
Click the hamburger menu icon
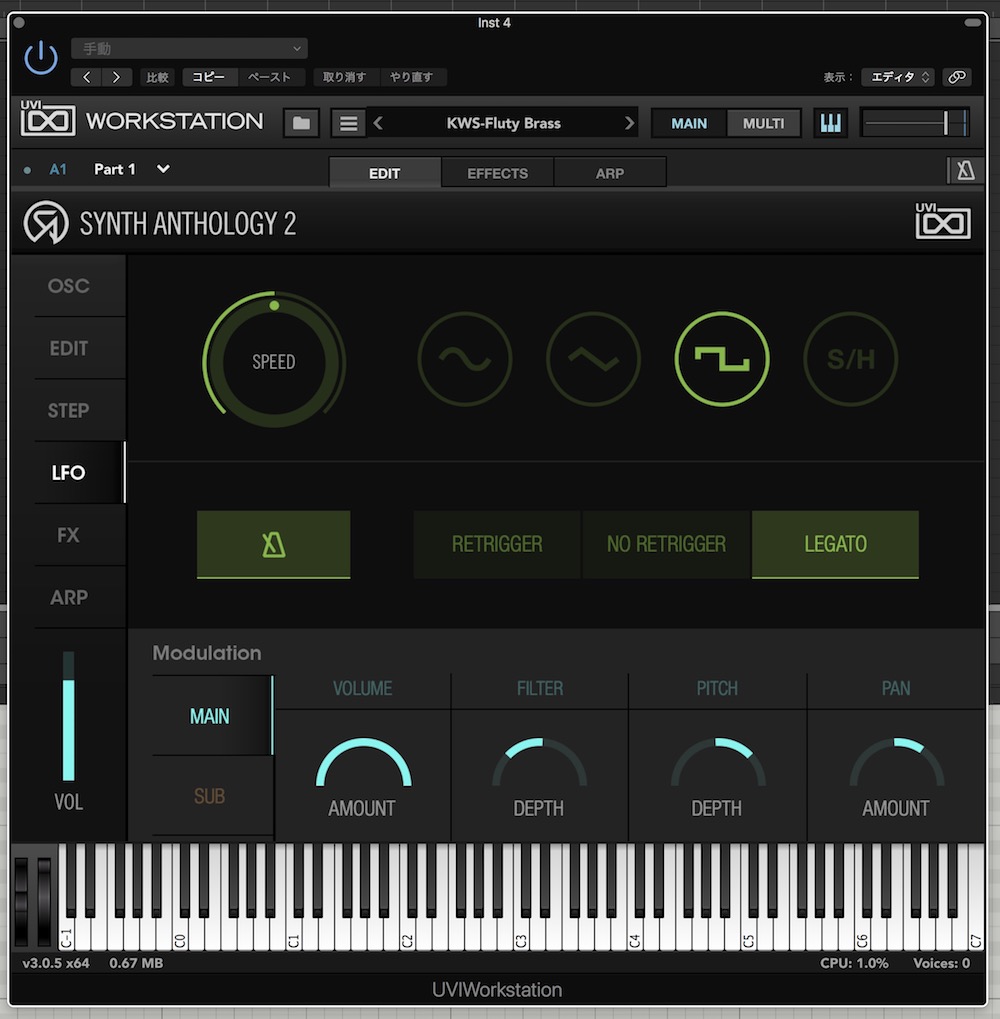[348, 123]
